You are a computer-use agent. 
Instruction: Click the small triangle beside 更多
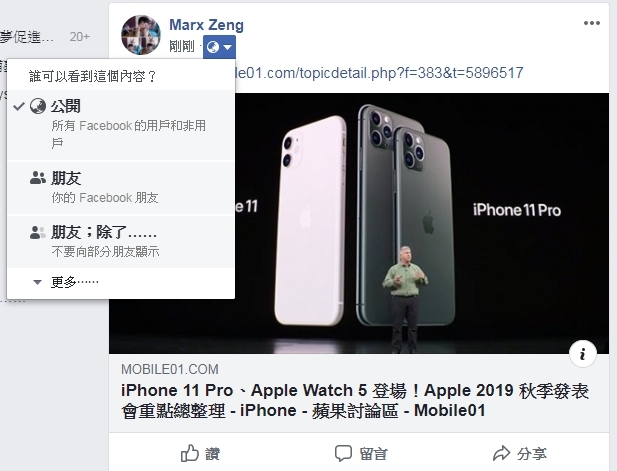pos(37,282)
